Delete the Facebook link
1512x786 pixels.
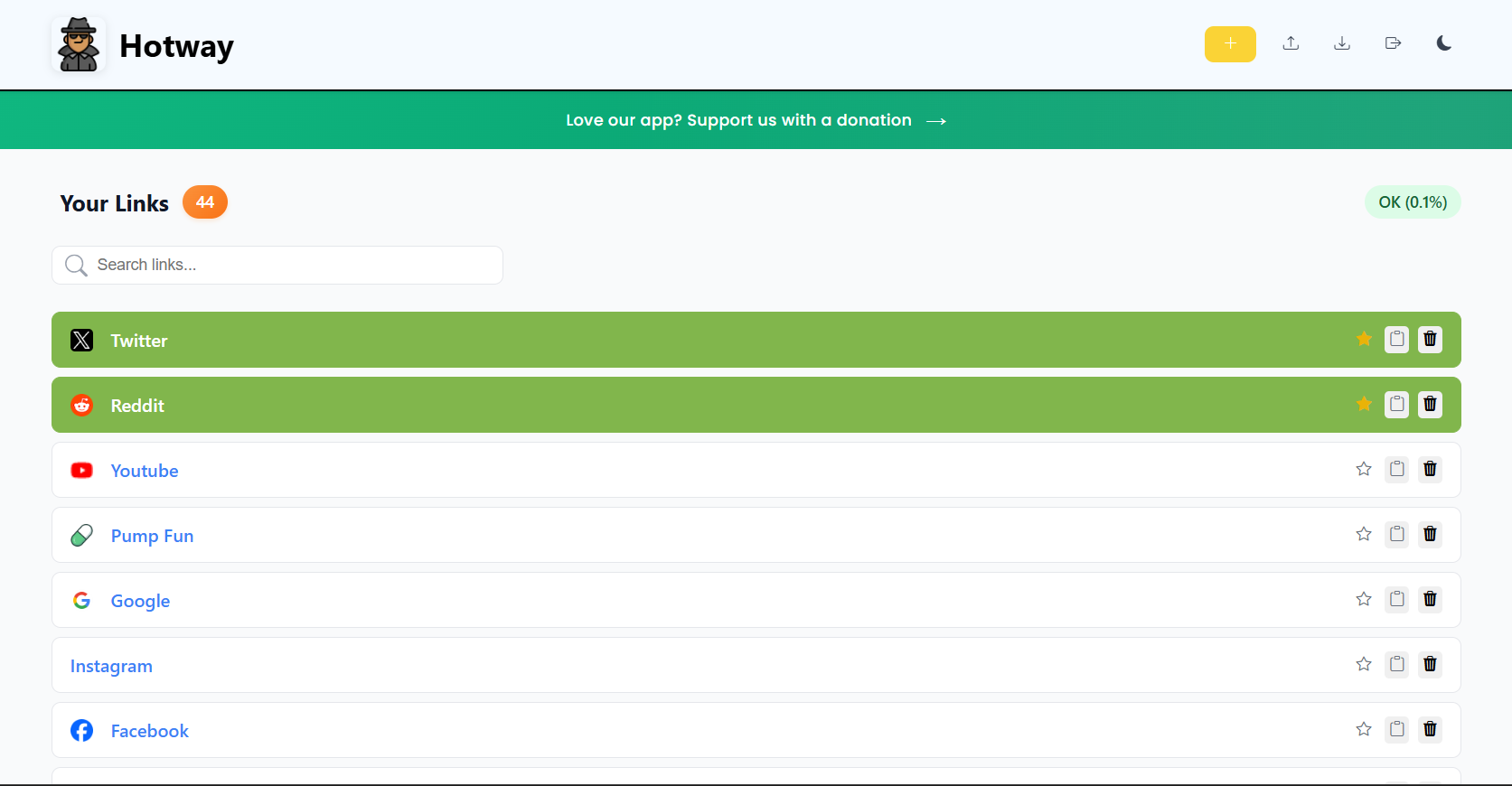(1430, 729)
